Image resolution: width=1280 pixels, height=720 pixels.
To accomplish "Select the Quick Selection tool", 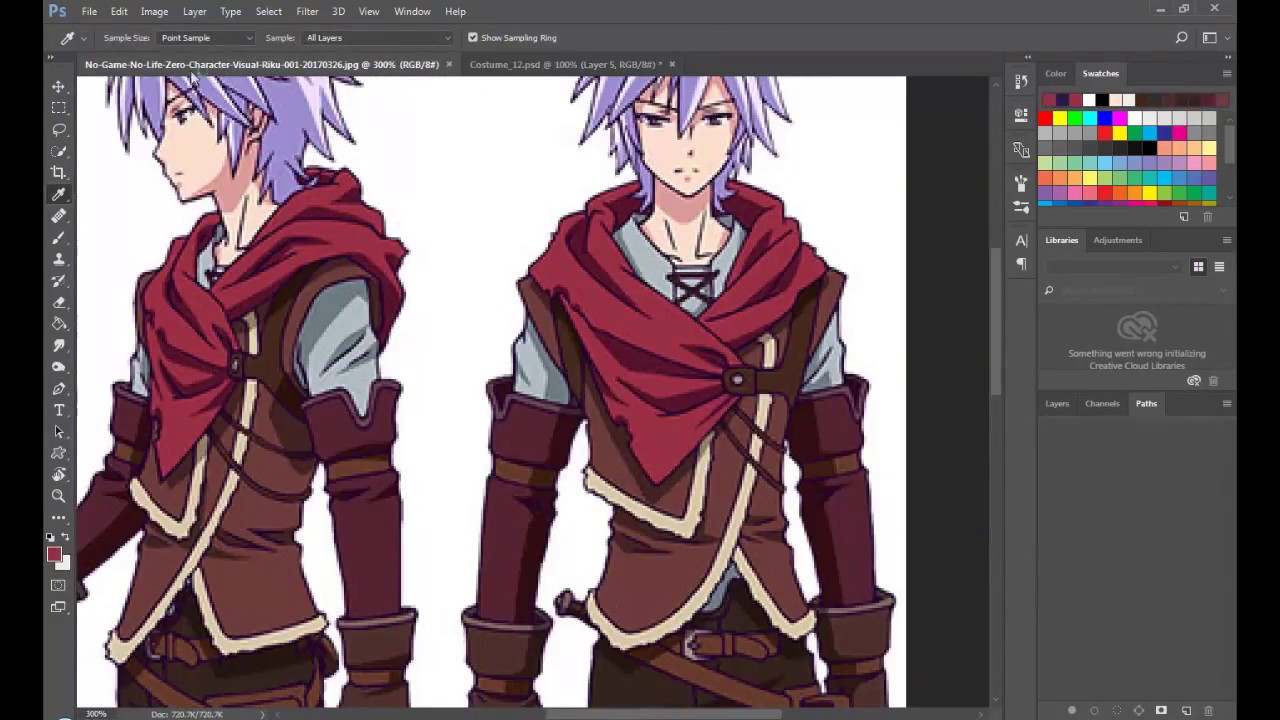I will click(59, 152).
